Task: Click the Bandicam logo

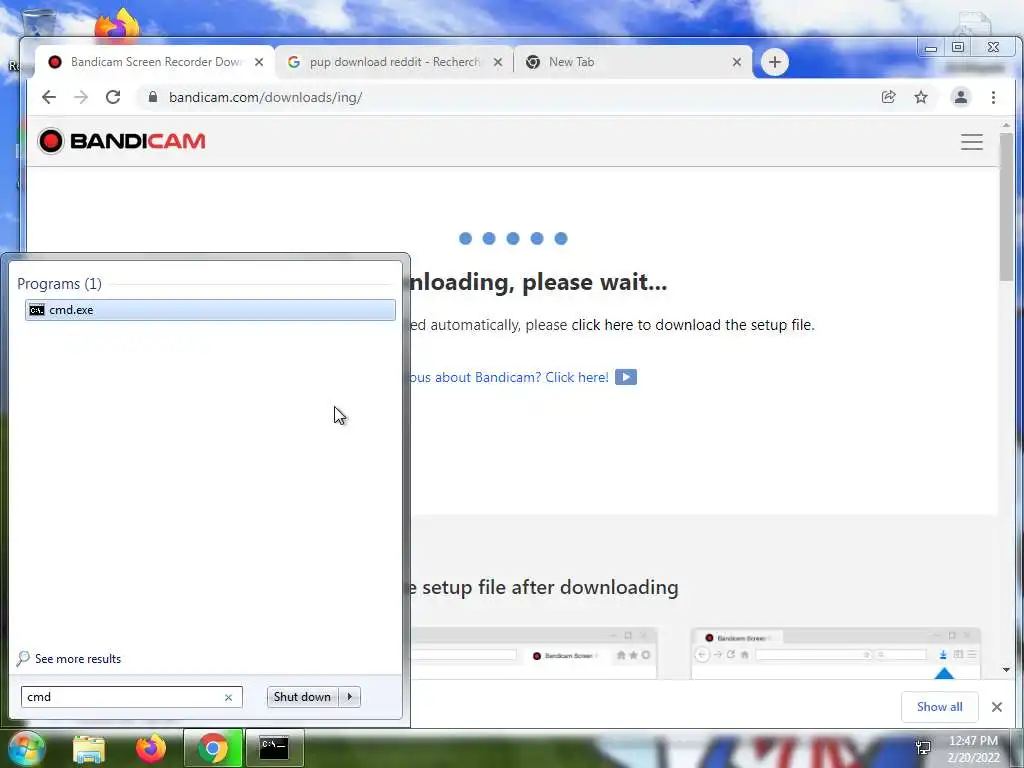Action: pyautogui.click(x=121, y=141)
